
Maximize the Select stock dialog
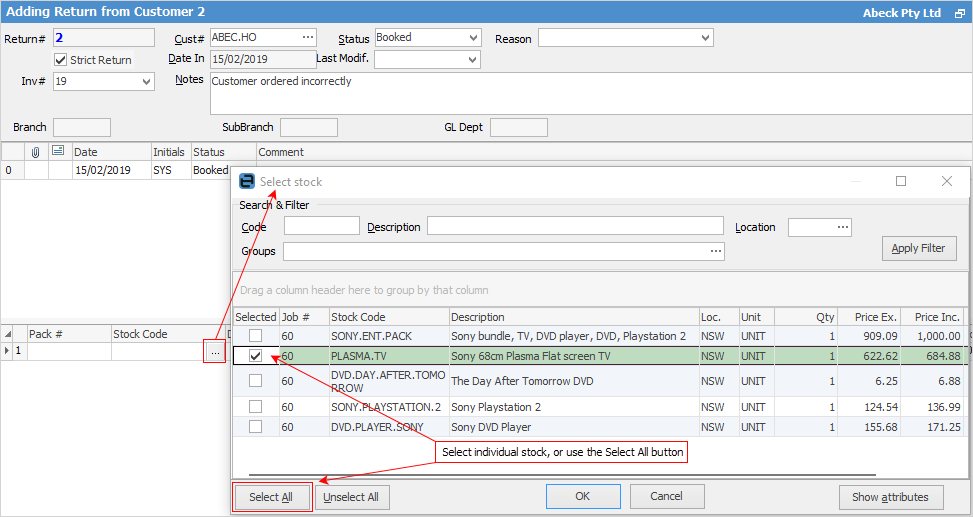tap(901, 181)
